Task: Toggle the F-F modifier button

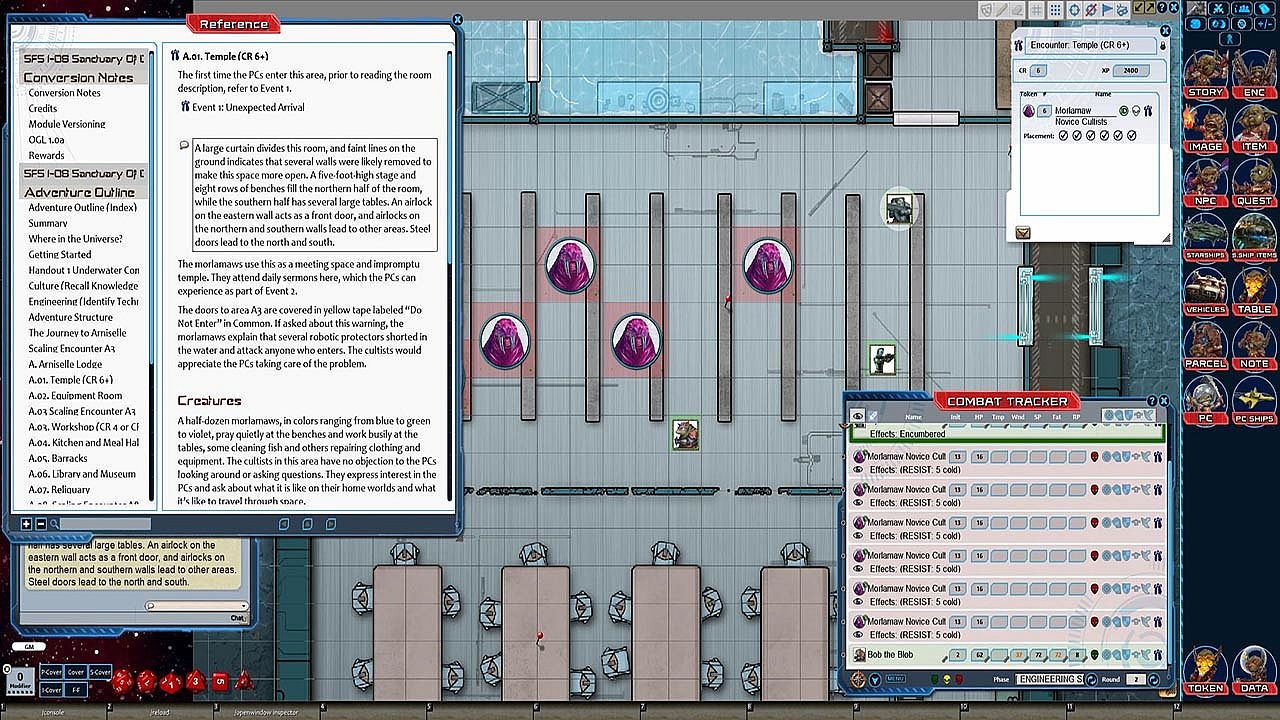Action: [75, 689]
